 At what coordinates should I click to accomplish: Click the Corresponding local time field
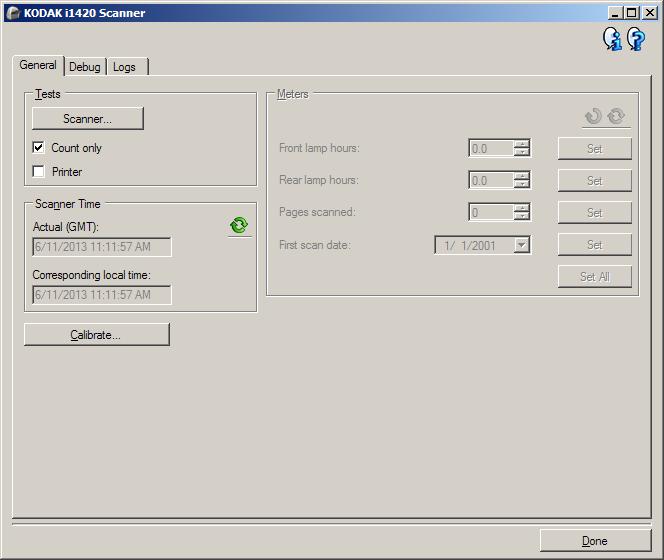point(102,295)
